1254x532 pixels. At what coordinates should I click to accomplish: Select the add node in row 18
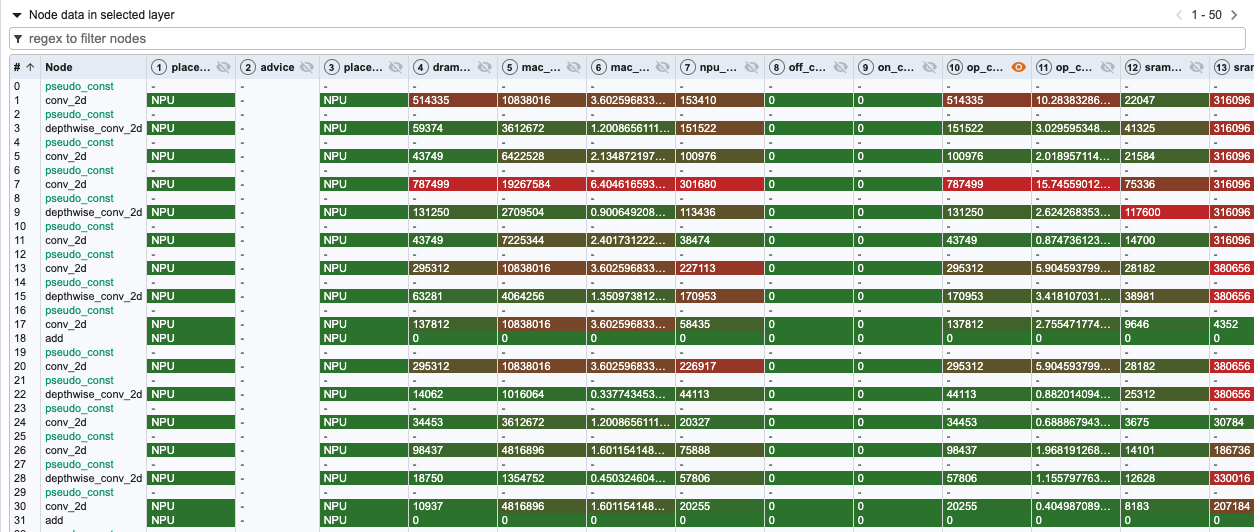(x=54, y=338)
